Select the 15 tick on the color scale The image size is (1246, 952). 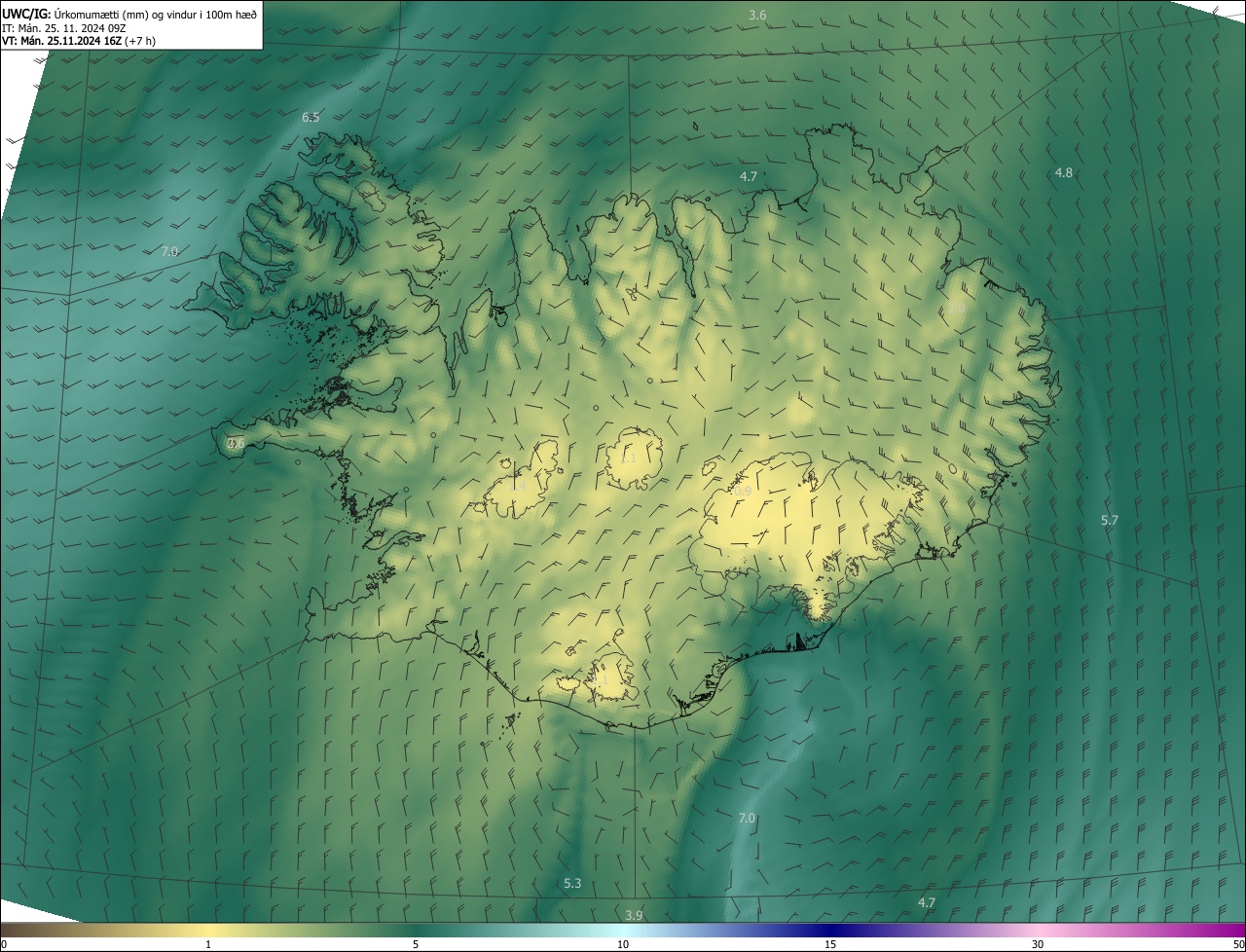point(830,944)
